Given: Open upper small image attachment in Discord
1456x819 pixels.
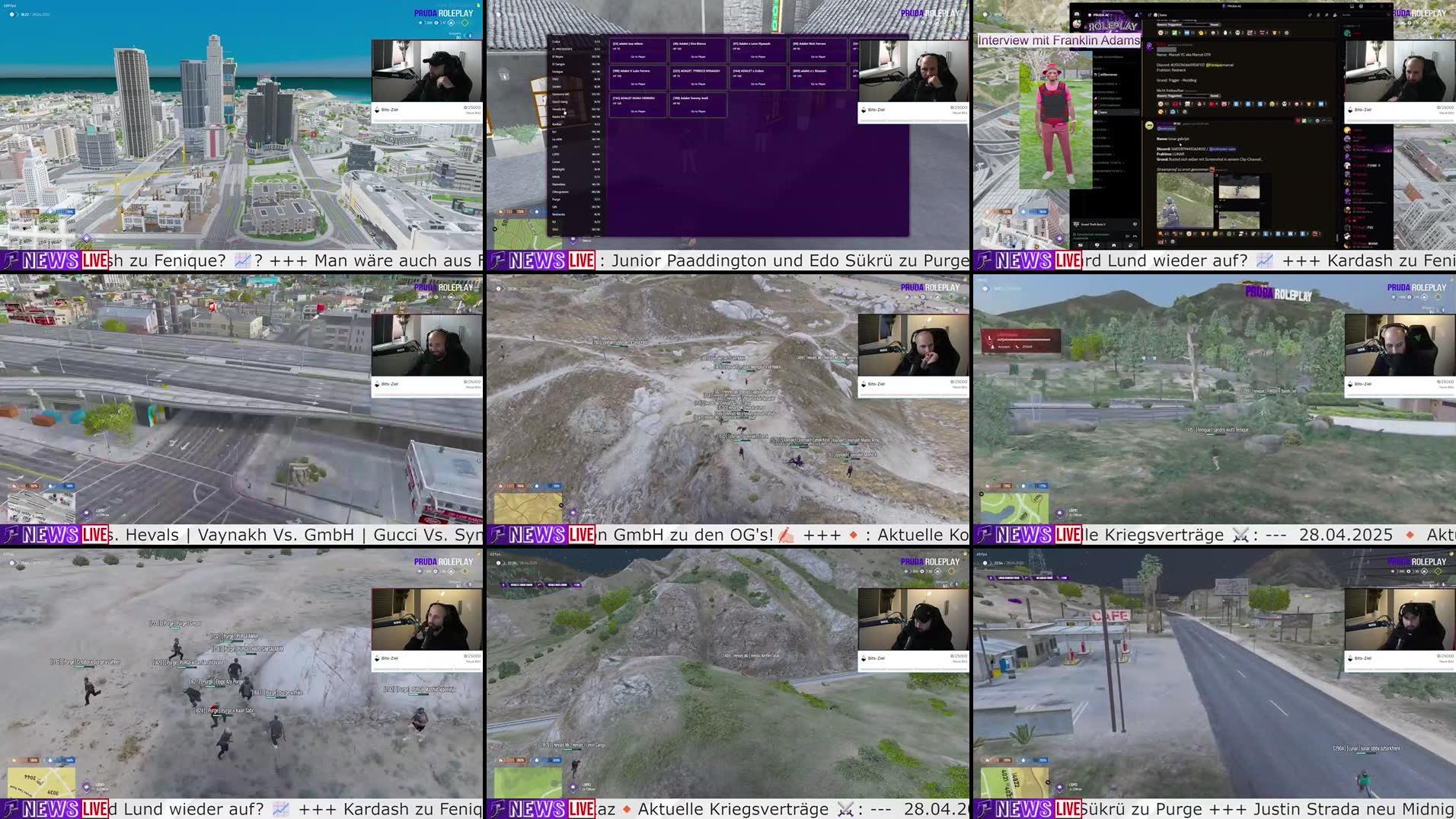Looking at the screenshot, I should pos(1239,187).
